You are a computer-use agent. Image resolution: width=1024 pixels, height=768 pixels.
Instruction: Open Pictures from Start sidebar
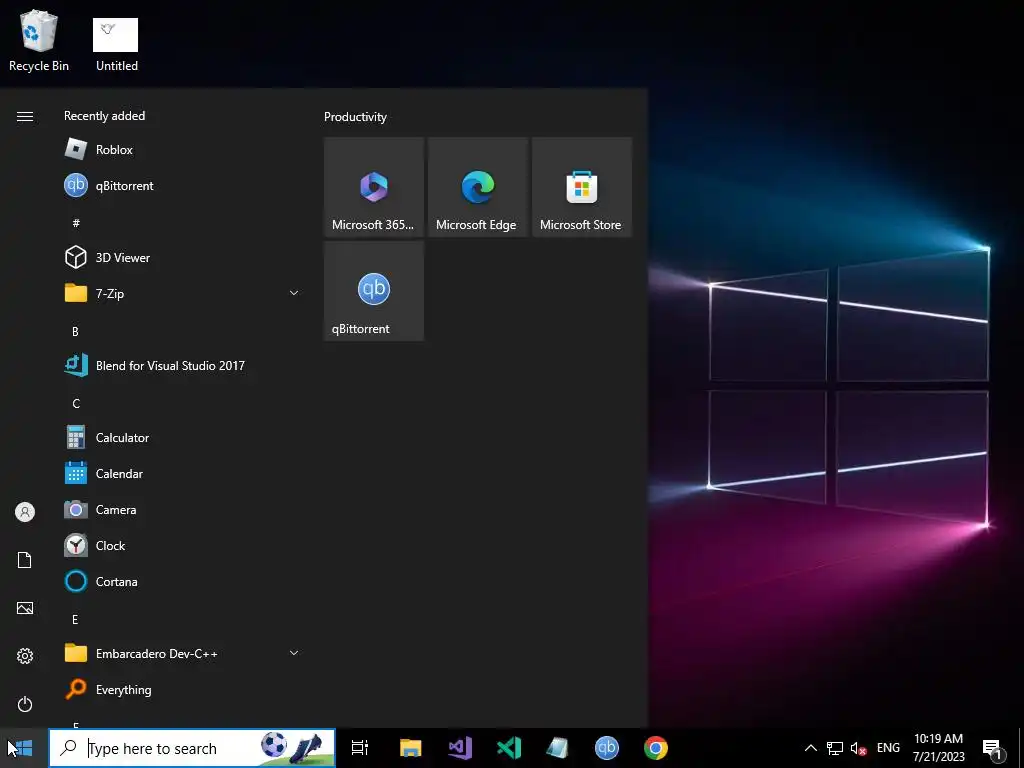pyautogui.click(x=25, y=608)
